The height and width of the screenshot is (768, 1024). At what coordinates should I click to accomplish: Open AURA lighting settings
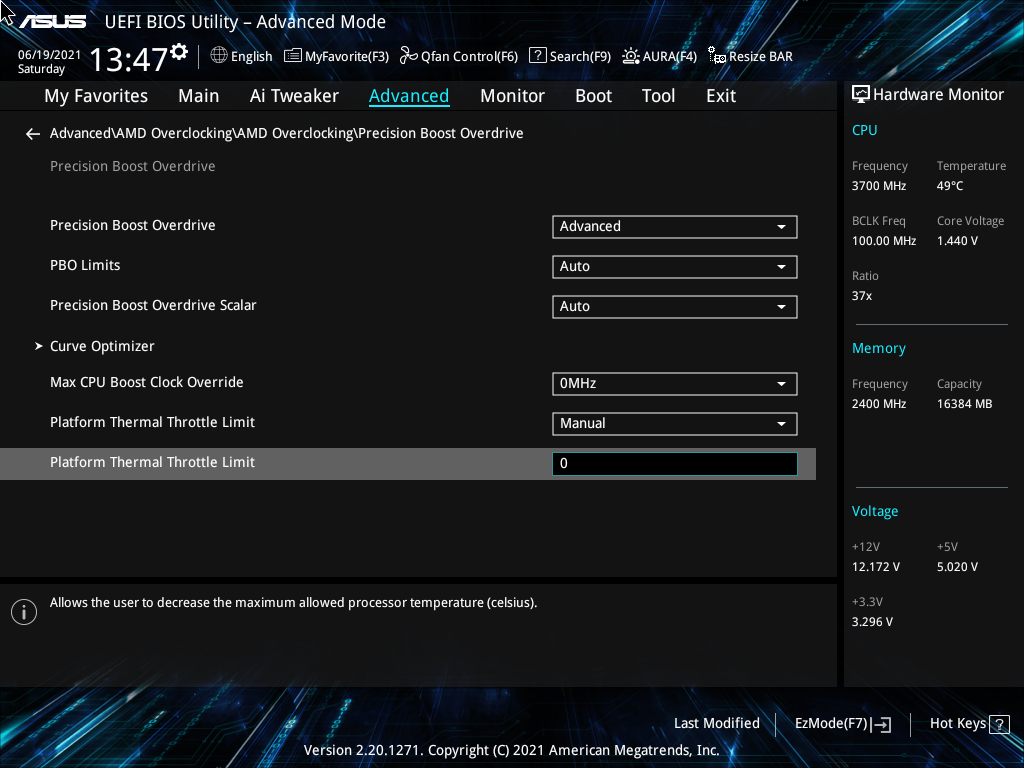point(659,56)
